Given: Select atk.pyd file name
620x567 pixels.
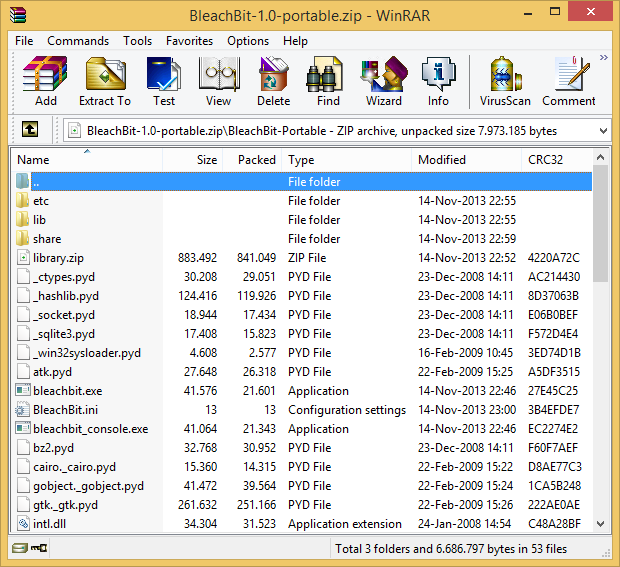Looking at the screenshot, I should 52,372.
